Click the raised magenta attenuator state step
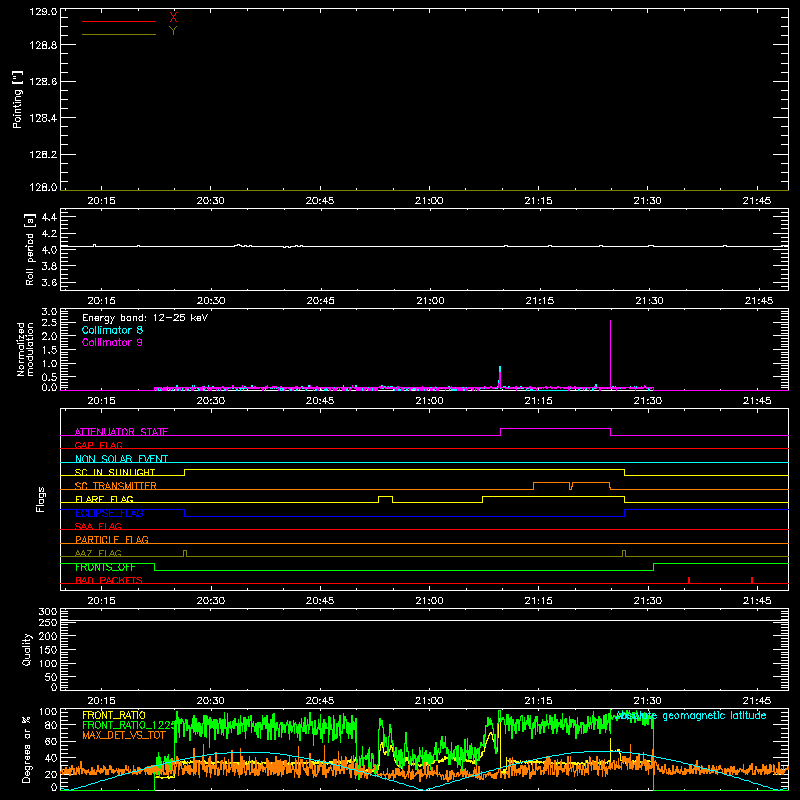800x800 pixels. point(556,429)
